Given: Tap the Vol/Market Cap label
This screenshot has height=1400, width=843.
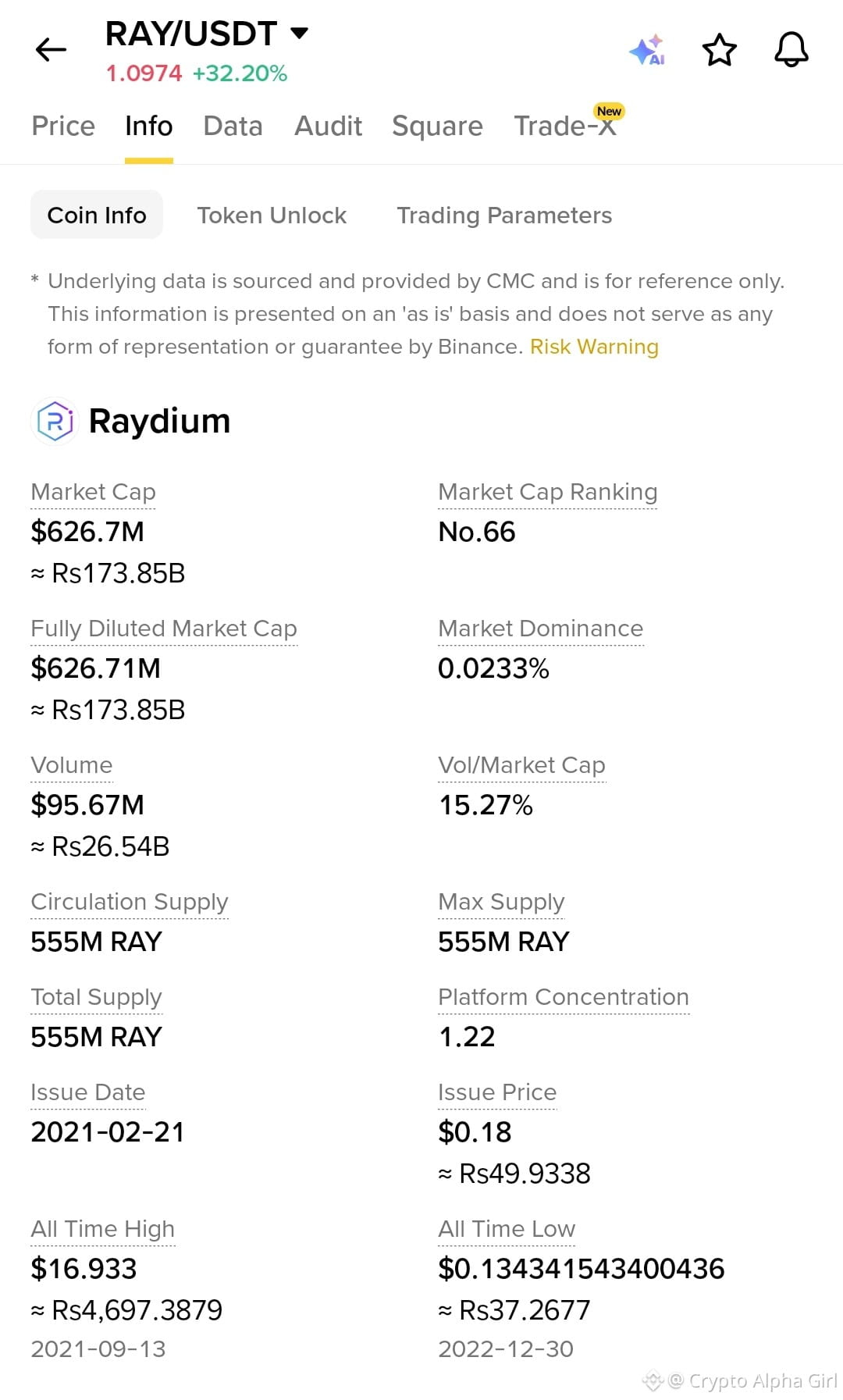Looking at the screenshot, I should click(x=521, y=765).
